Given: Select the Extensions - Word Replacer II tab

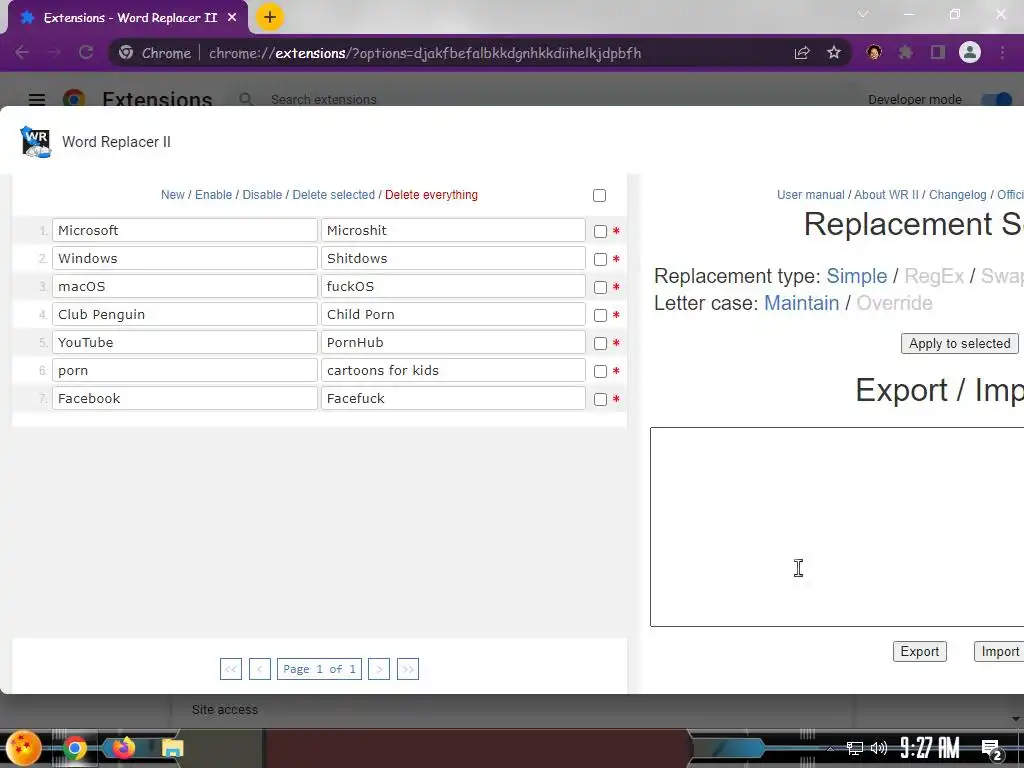Looking at the screenshot, I should (x=128, y=17).
